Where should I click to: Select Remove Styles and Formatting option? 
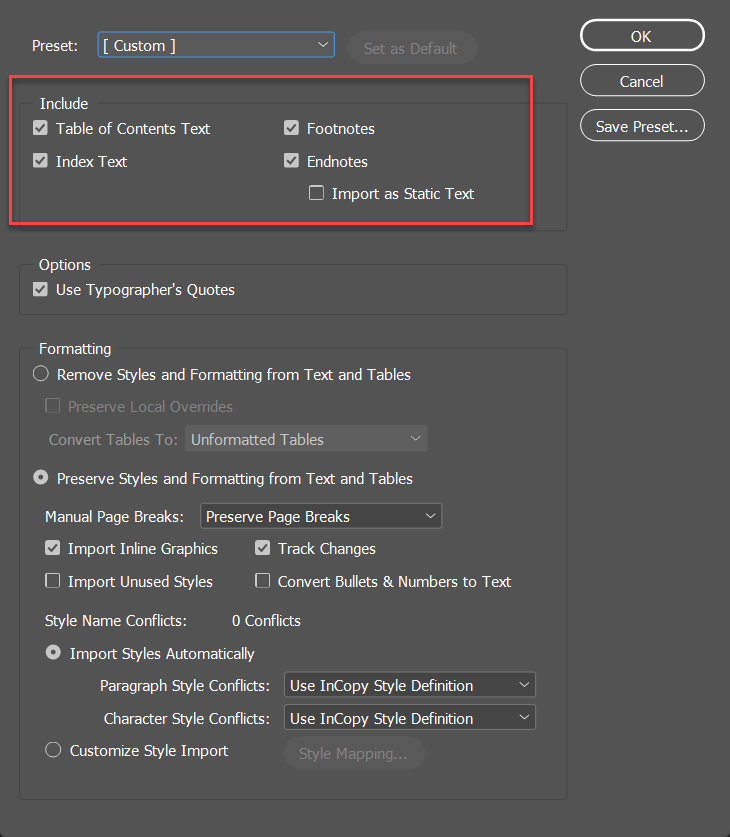tap(40, 374)
